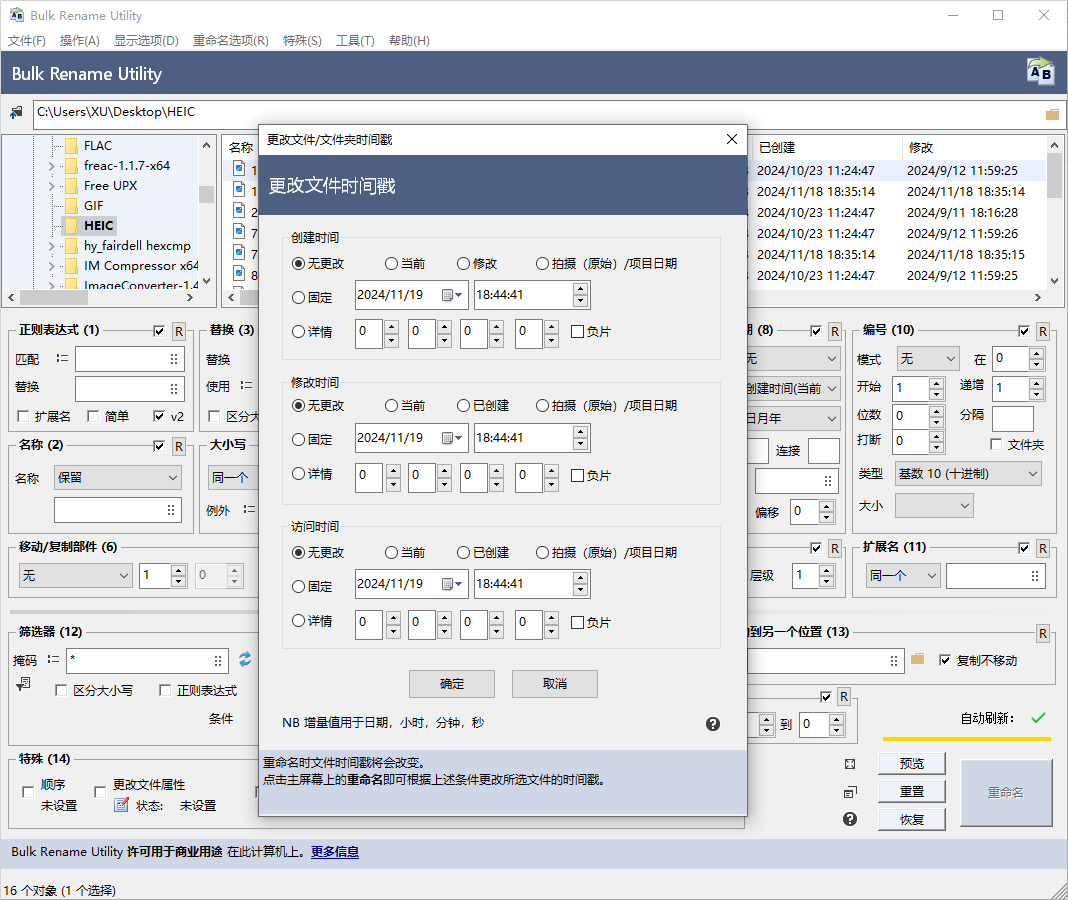This screenshot has width=1068, height=900.
Task: Select 当前 radio under 创建时间
Action: (392, 264)
